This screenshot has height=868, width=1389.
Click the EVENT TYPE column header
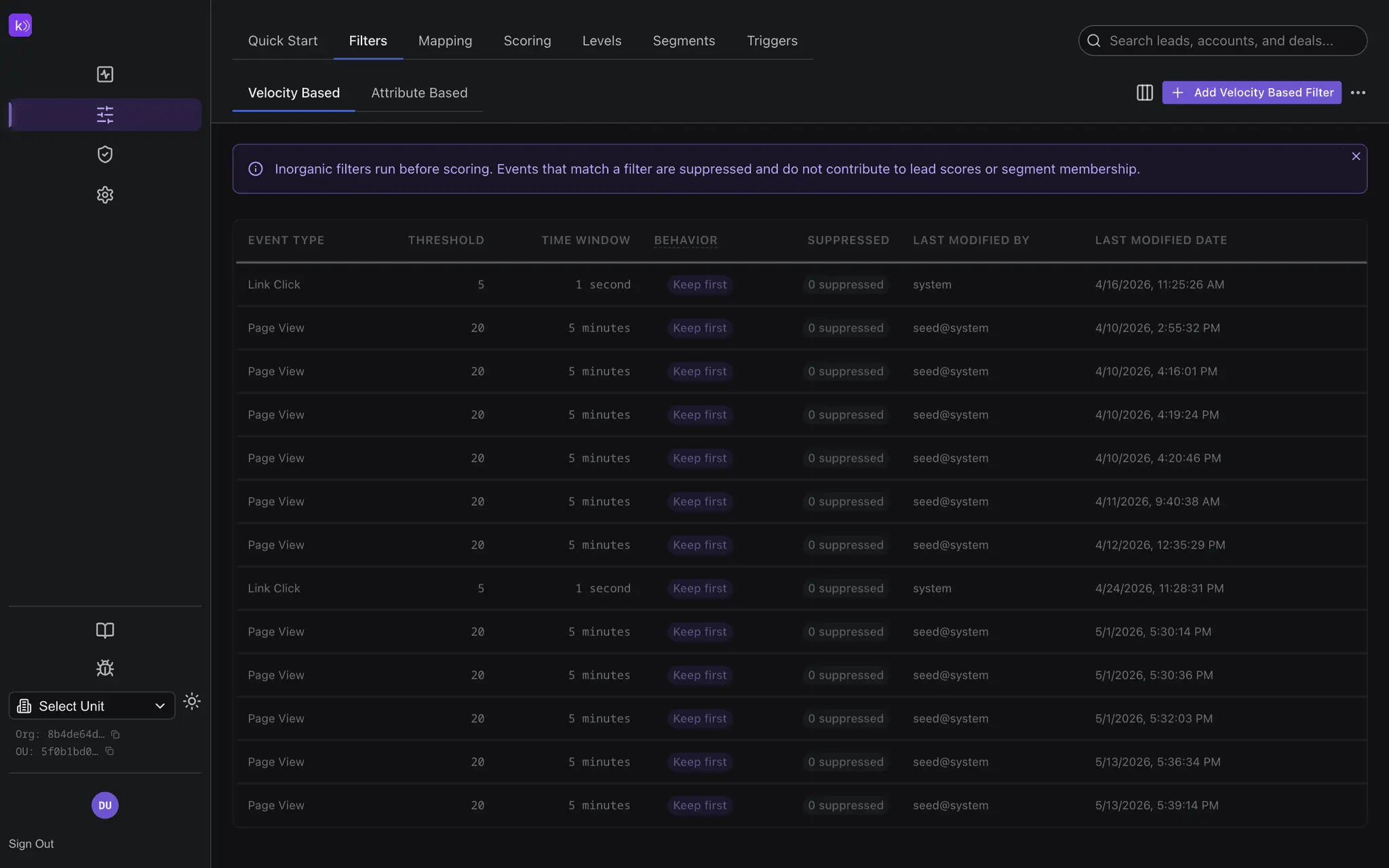[x=286, y=240]
